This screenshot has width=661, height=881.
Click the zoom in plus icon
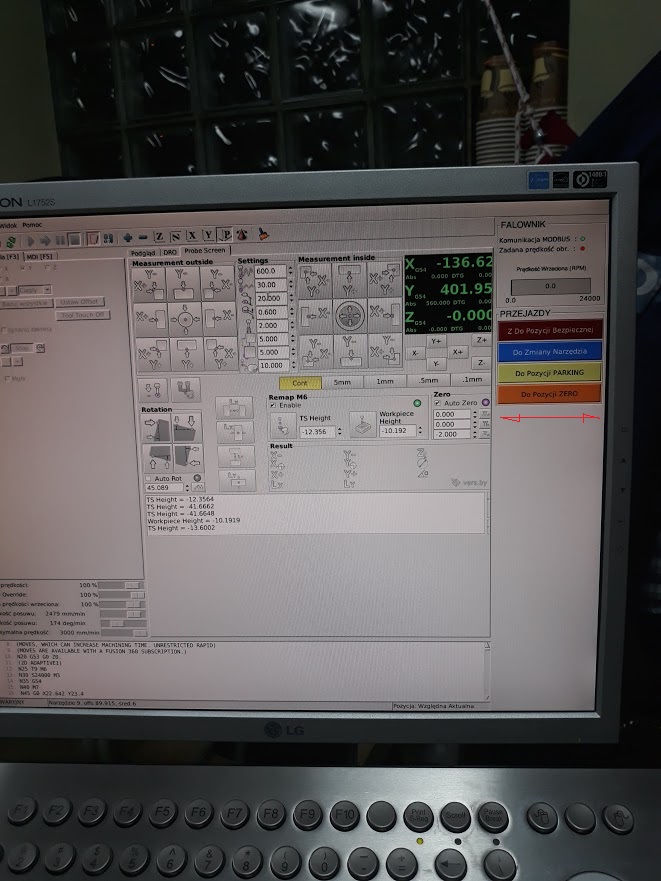[x=128, y=238]
